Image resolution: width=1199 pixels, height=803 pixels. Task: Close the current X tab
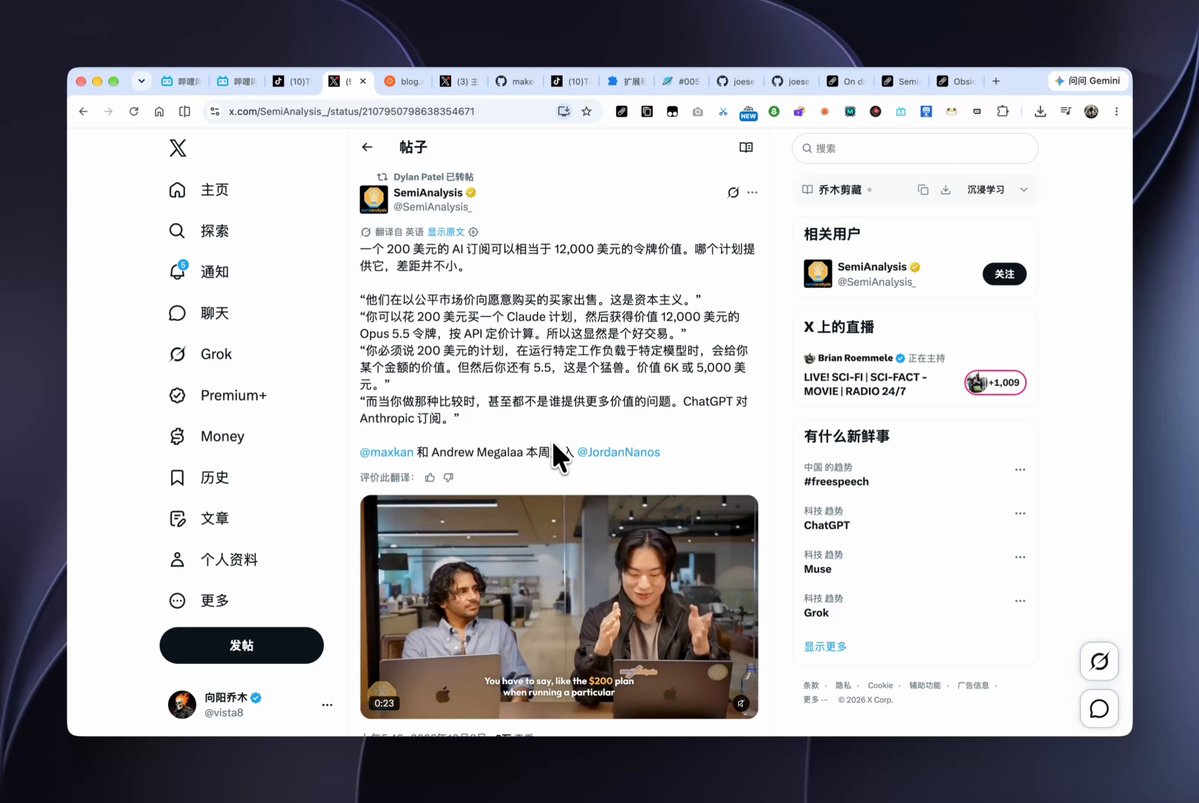click(363, 81)
